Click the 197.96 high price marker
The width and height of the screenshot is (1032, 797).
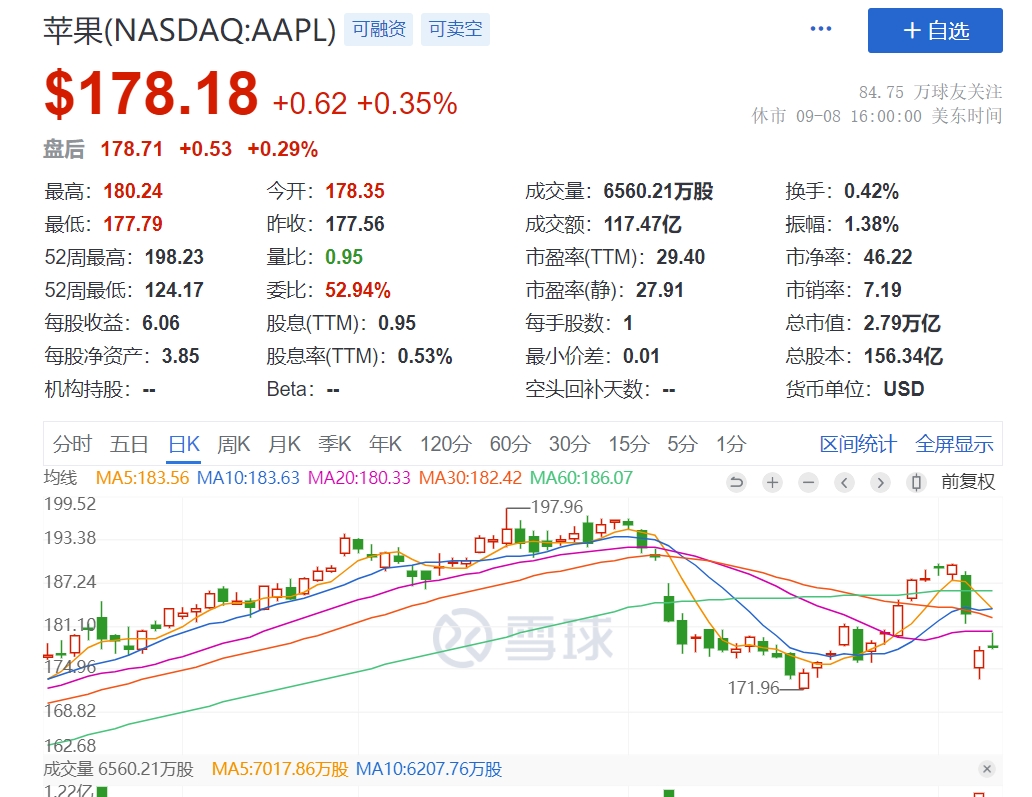tap(557, 507)
